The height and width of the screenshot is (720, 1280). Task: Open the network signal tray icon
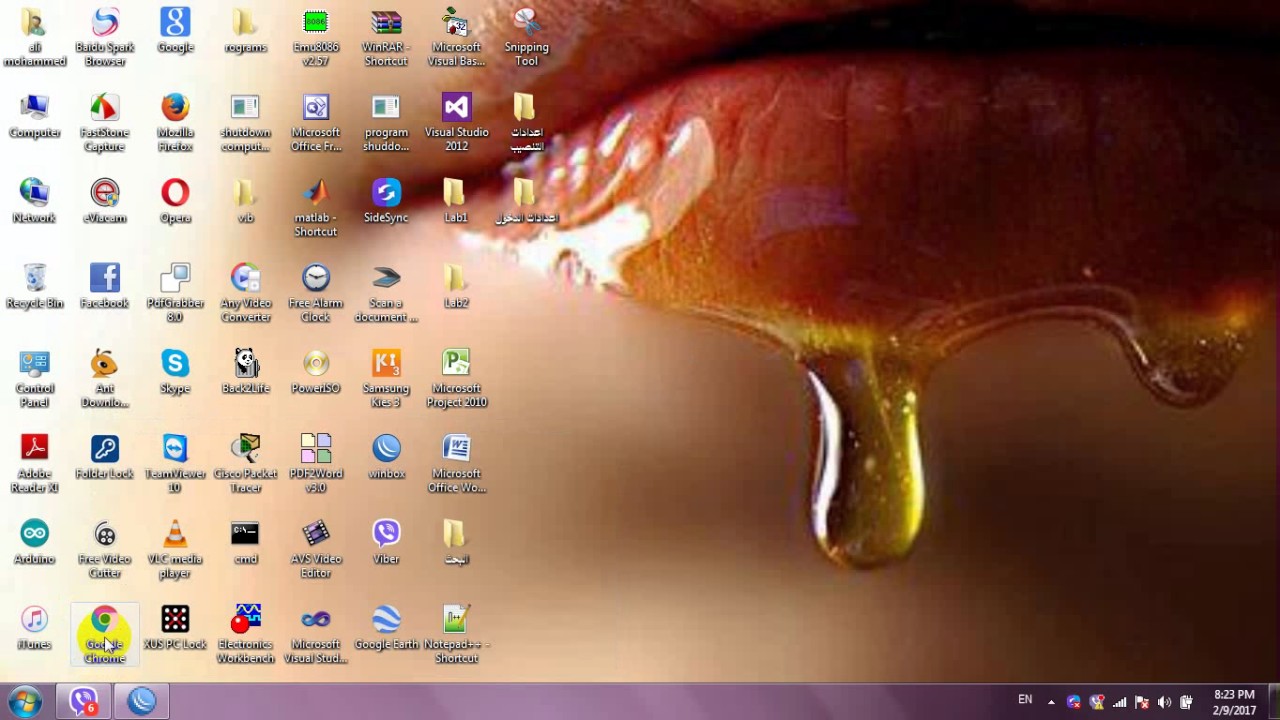click(1119, 702)
